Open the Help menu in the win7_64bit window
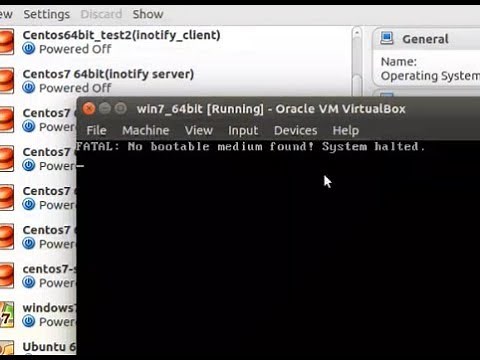 [346, 130]
